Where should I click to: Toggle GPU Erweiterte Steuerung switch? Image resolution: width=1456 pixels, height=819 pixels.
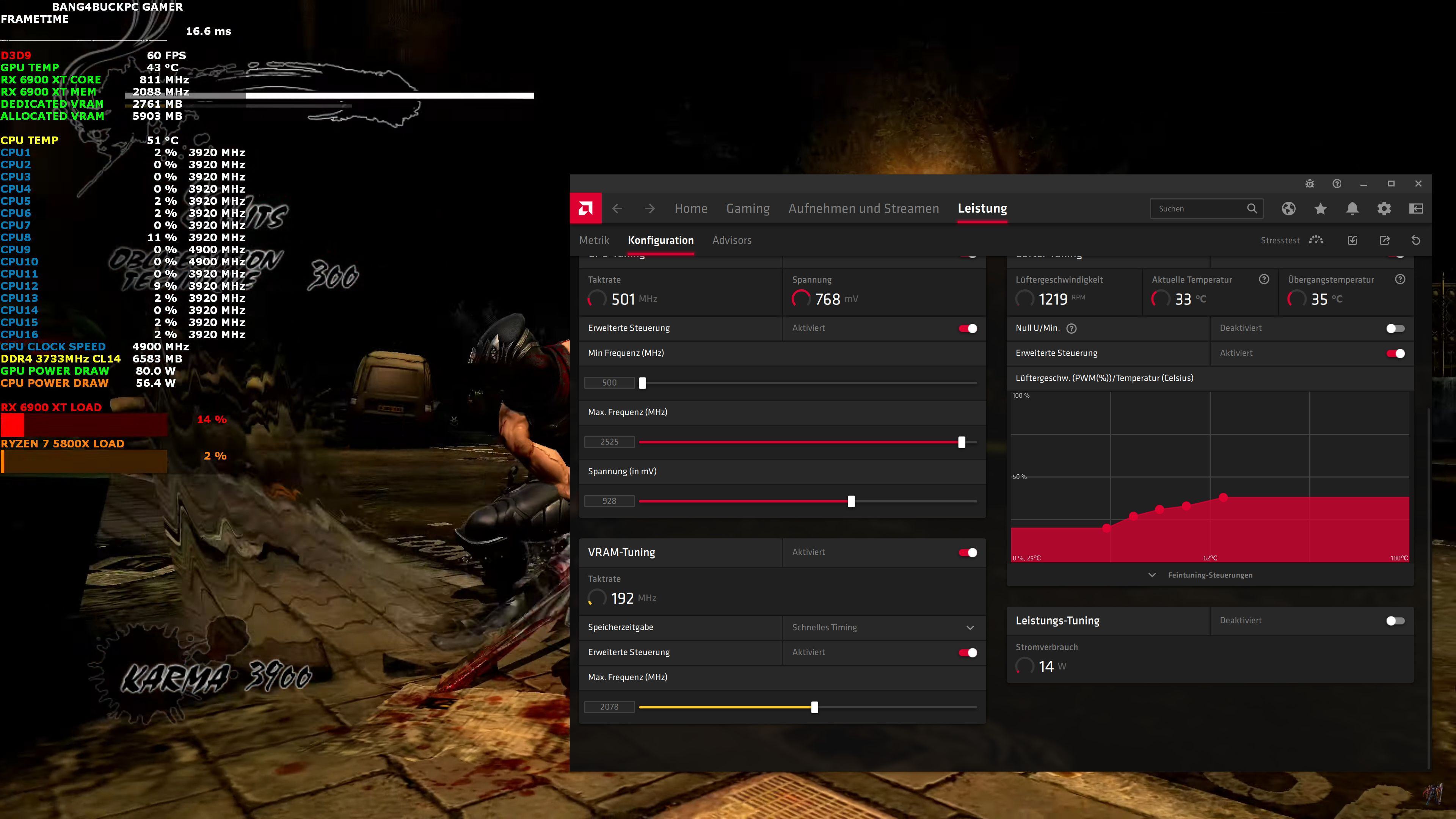click(x=968, y=328)
